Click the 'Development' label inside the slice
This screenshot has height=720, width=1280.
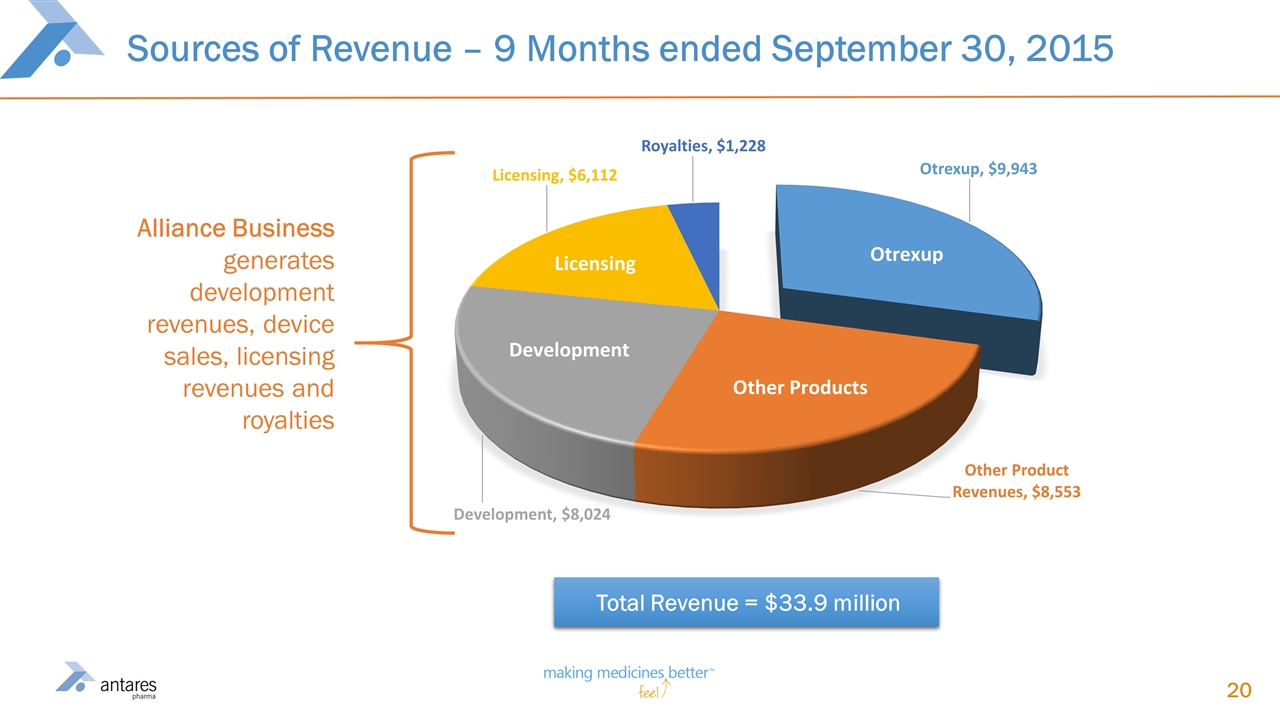click(569, 350)
